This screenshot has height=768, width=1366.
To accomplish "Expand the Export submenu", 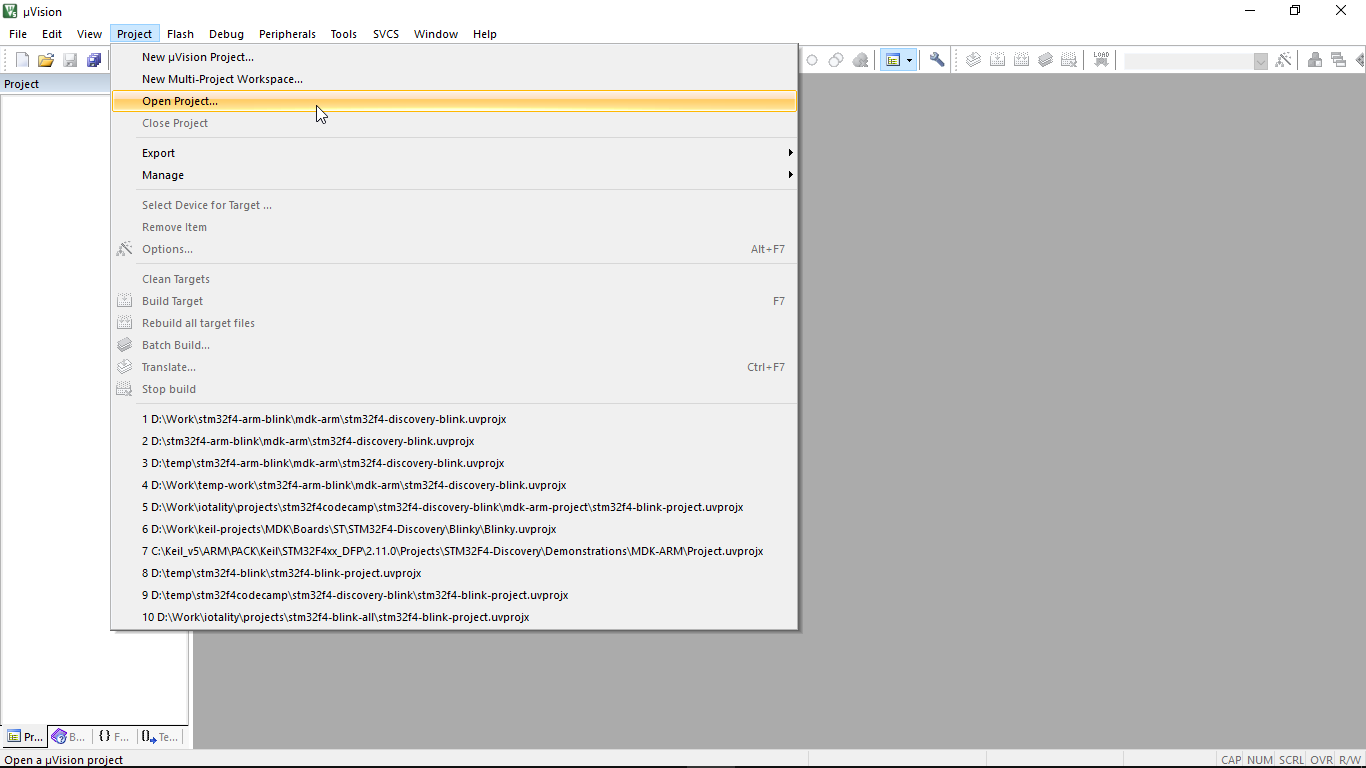I will 454,153.
